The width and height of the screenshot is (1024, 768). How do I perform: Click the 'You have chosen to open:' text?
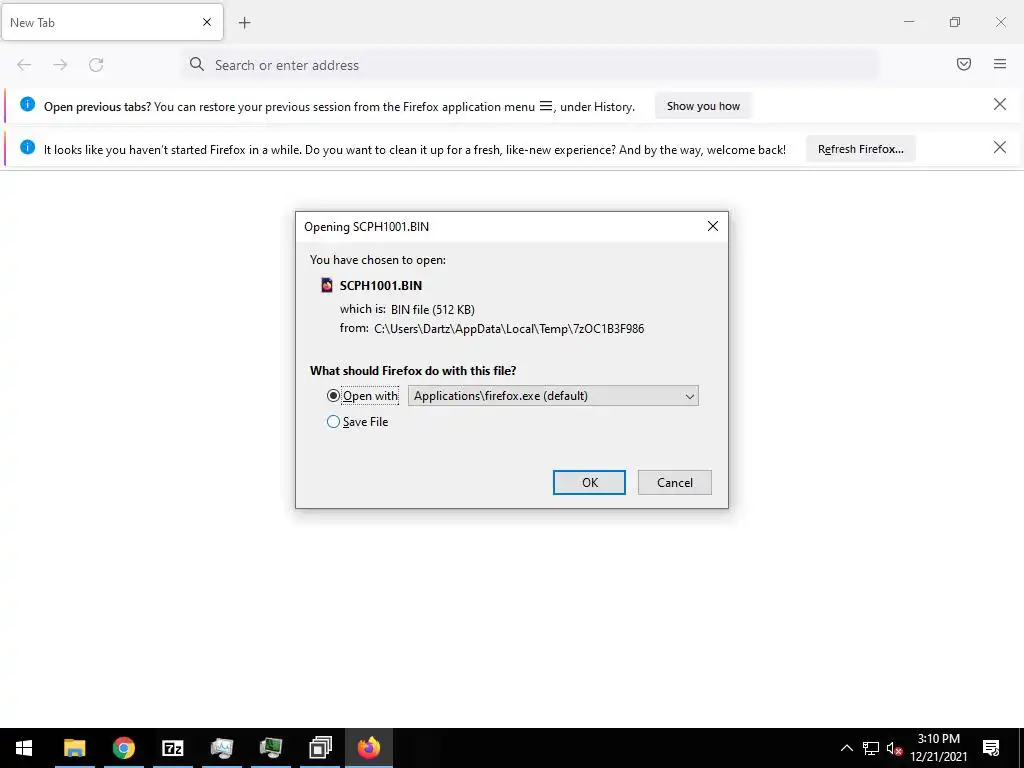tap(377, 259)
